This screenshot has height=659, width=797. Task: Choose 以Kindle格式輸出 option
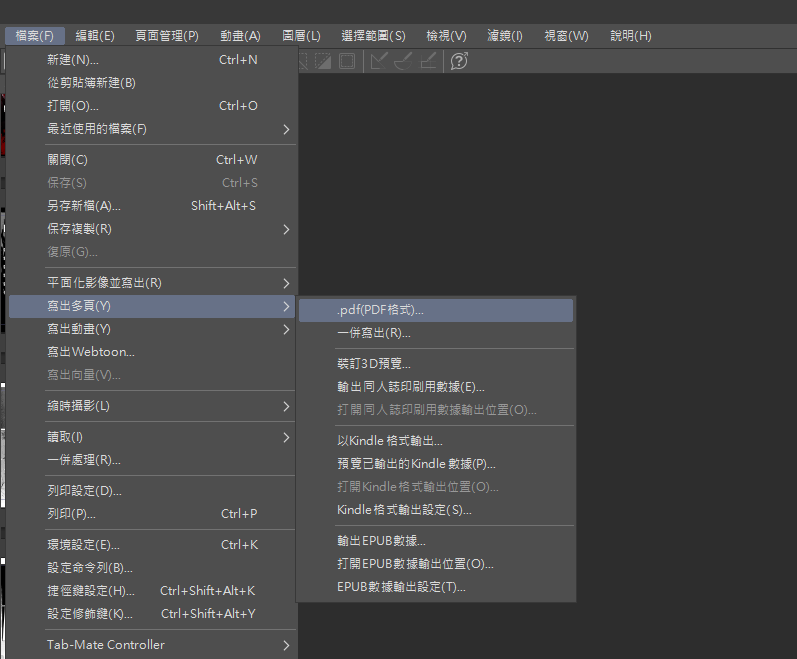[390, 440]
